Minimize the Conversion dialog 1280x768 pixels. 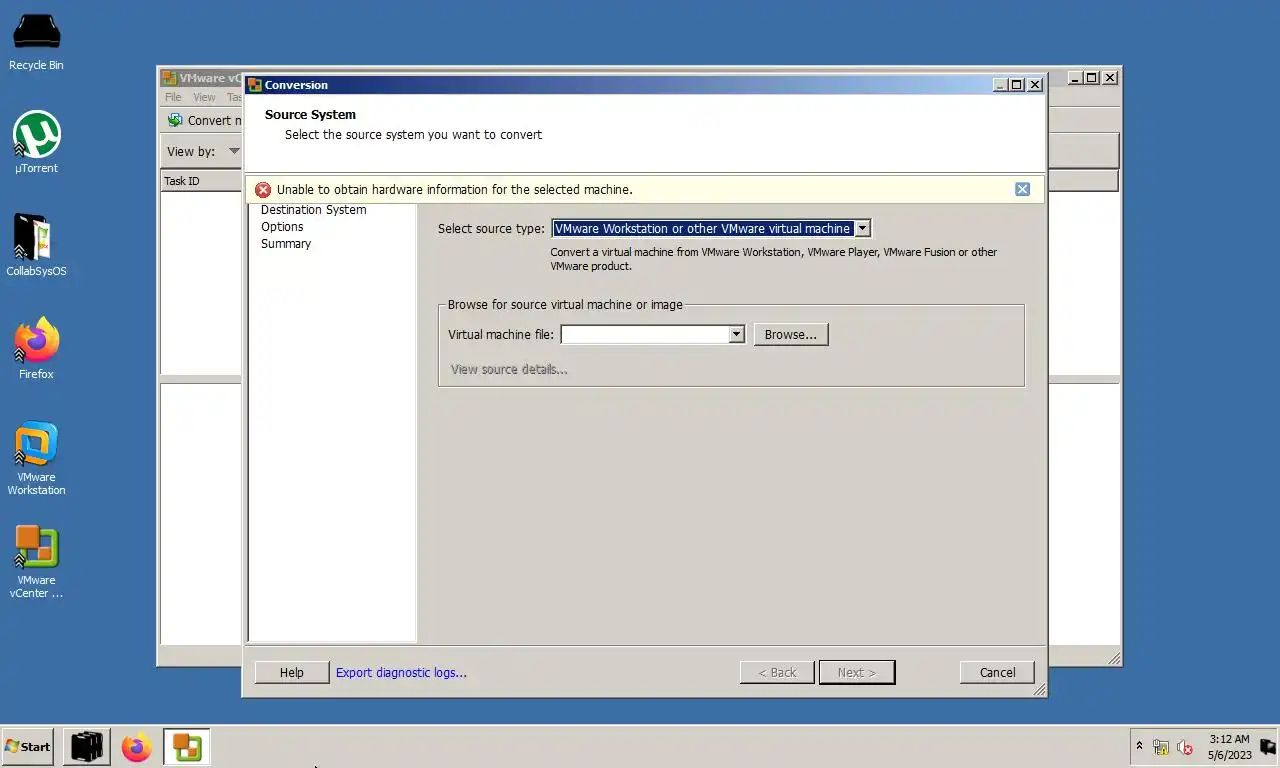1001,85
